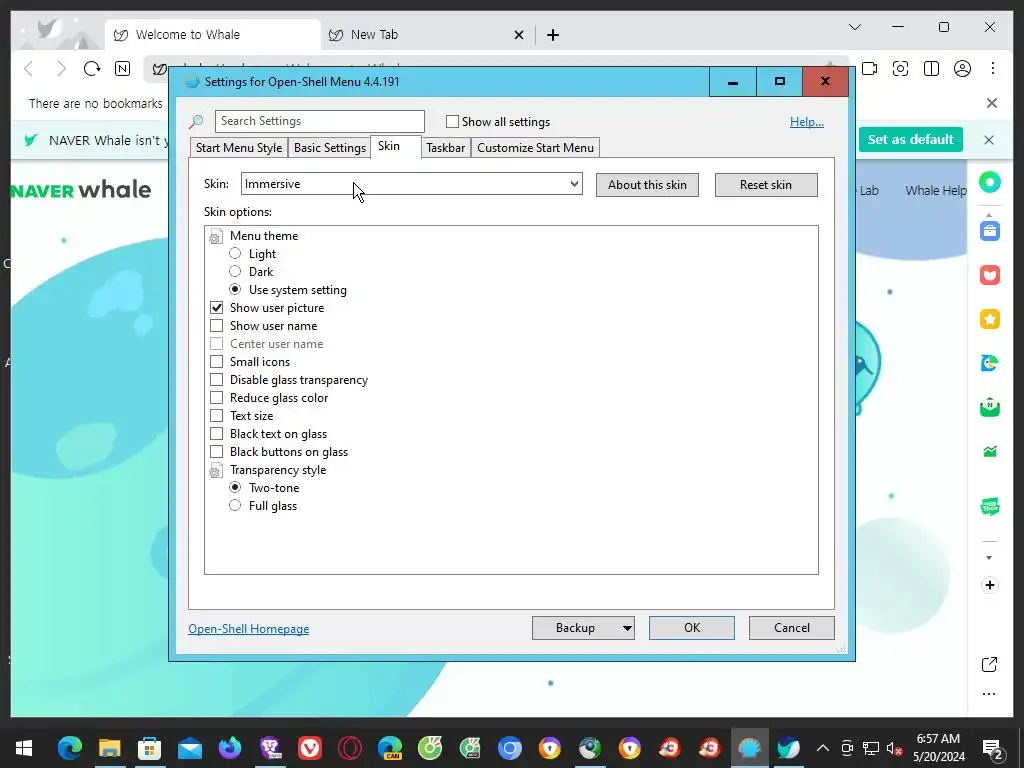Switch to Start Menu Style tab
The height and width of the screenshot is (768, 1024).
point(239,148)
